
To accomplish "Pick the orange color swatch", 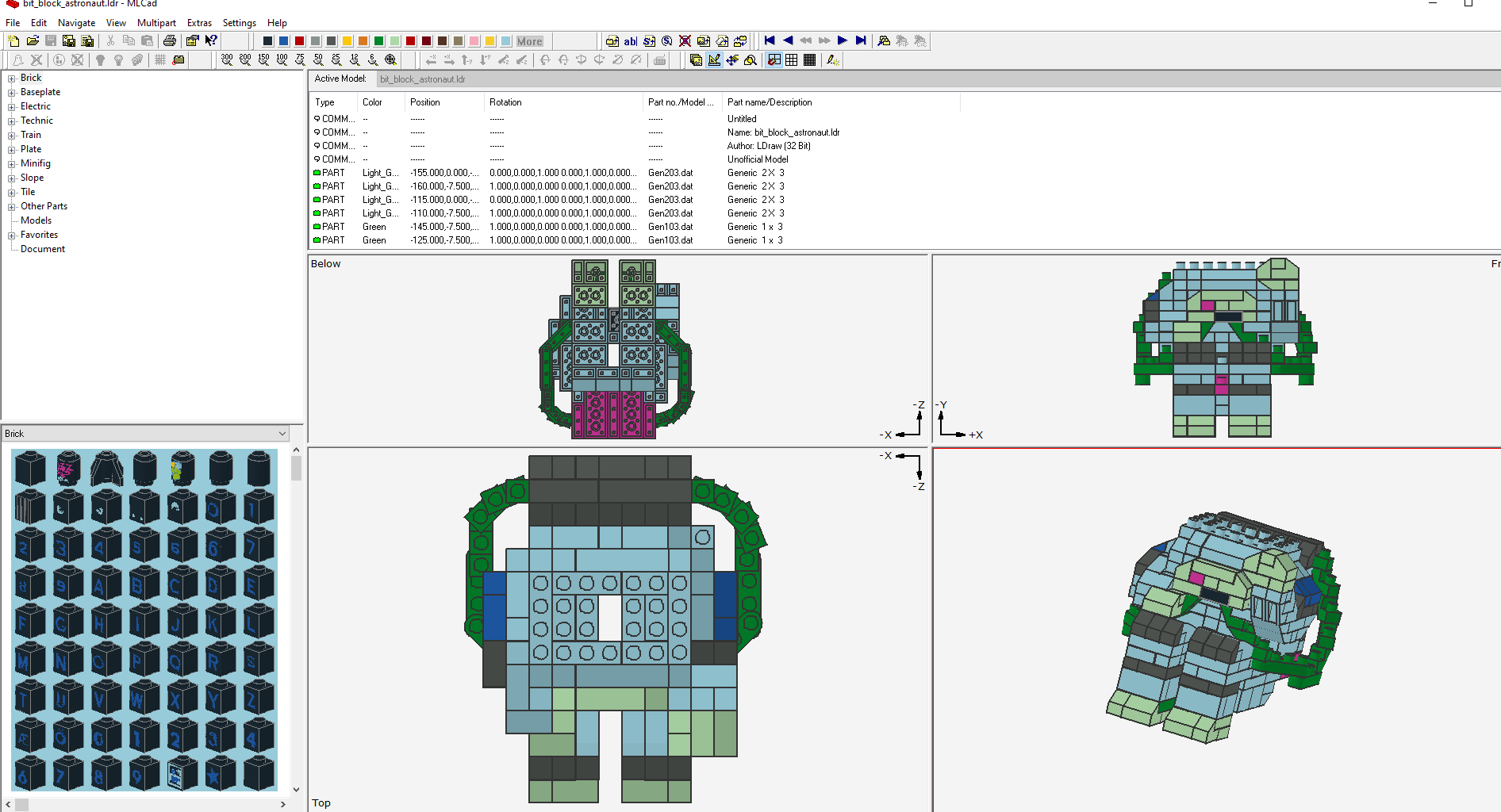I will pos(363,41).
